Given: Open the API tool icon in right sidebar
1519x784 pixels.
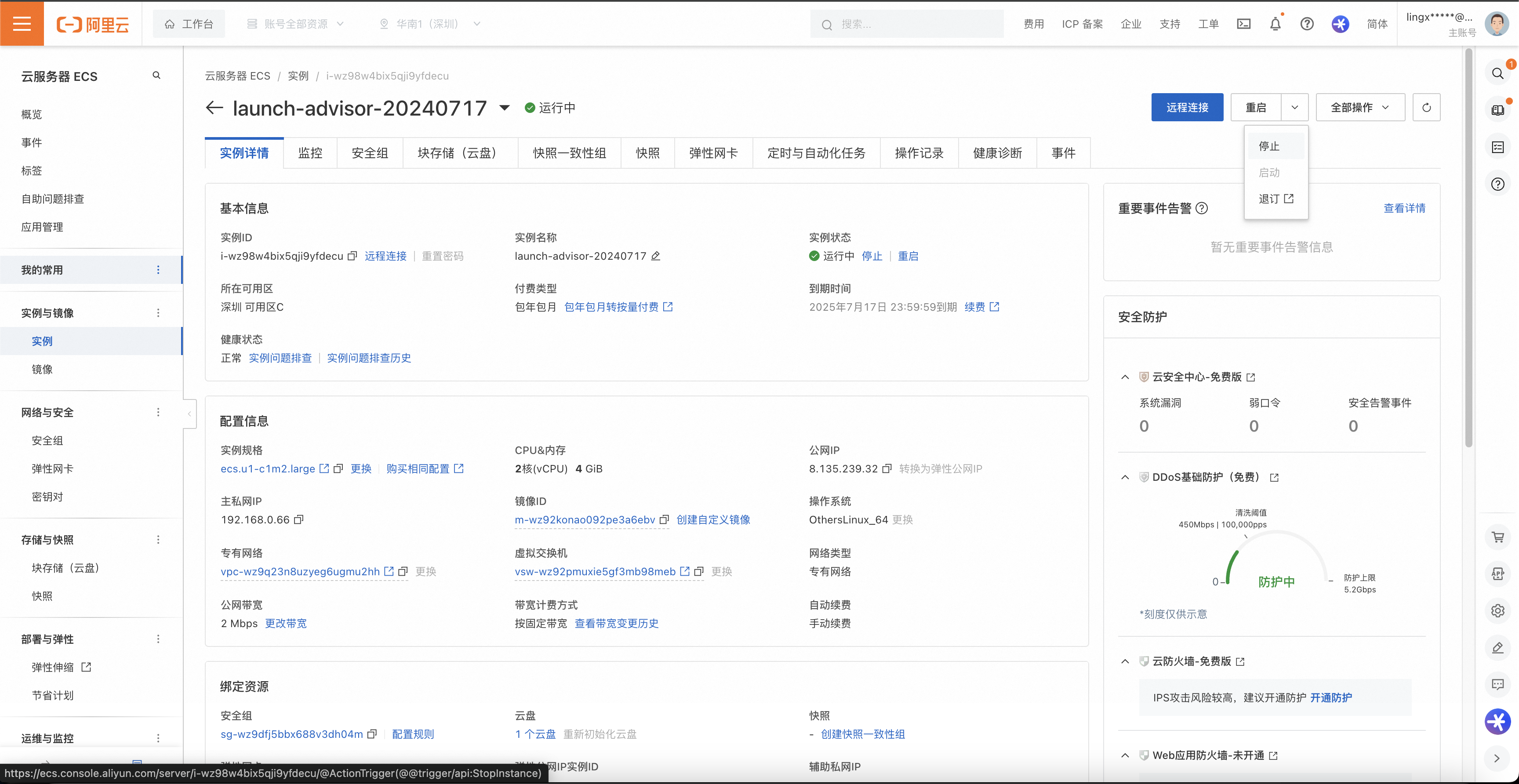Looking at the screenshot, I should point(1498,573).
